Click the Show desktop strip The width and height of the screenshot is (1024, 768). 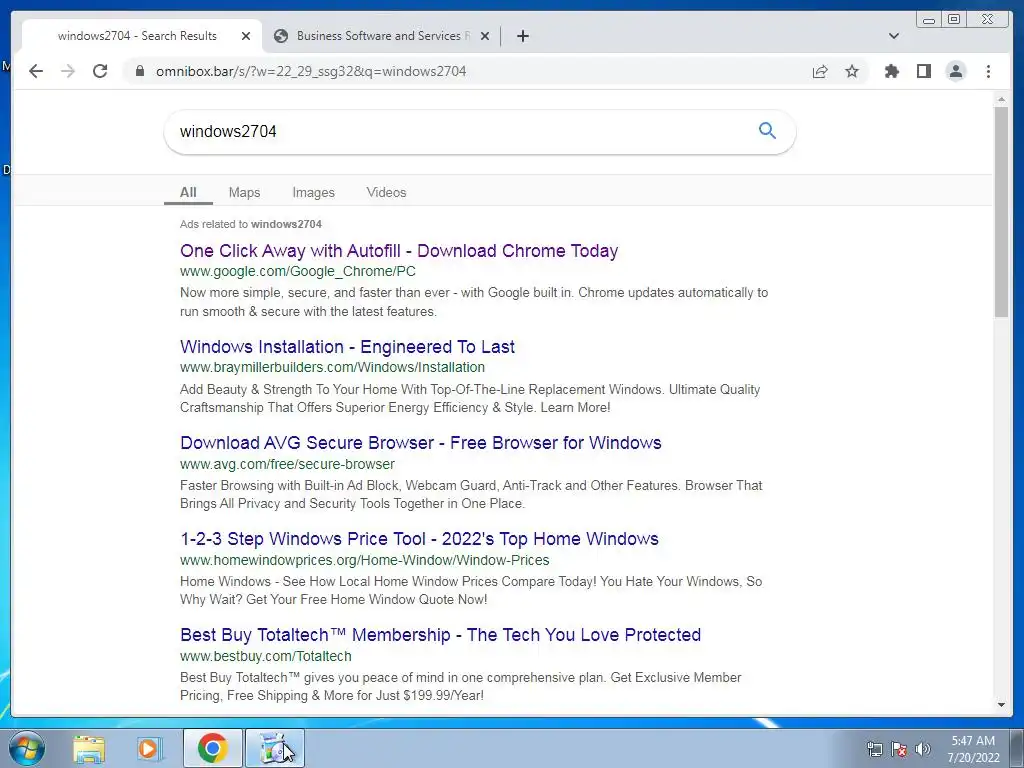(1017, 748)
